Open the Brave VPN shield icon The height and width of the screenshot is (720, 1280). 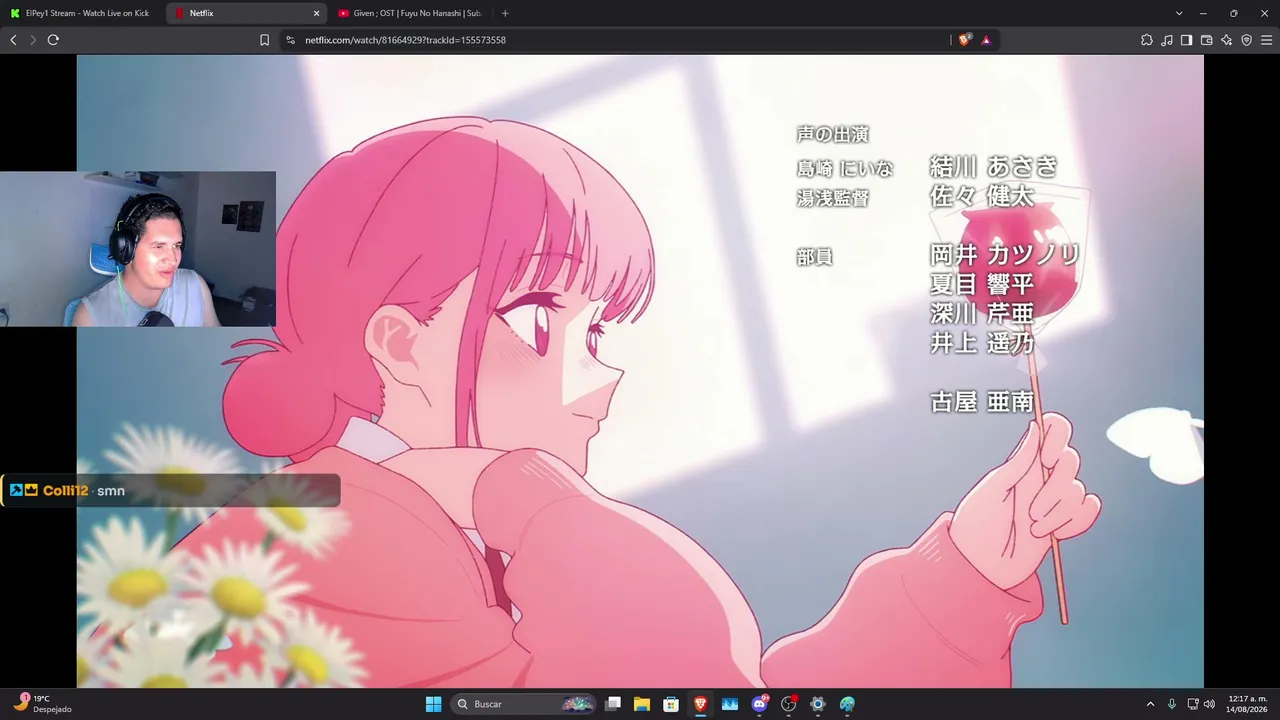pos(1246,40)
